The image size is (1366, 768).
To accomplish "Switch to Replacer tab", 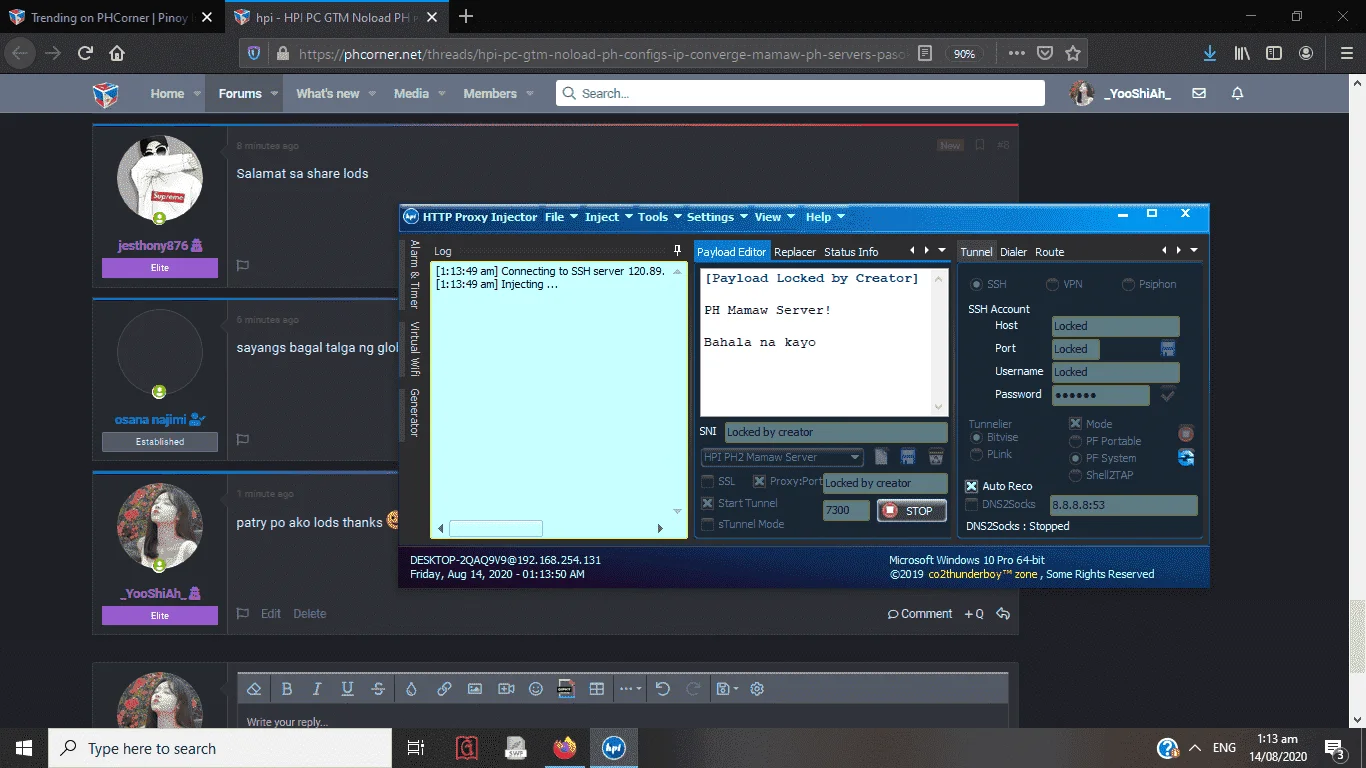I will pos(795,252).
